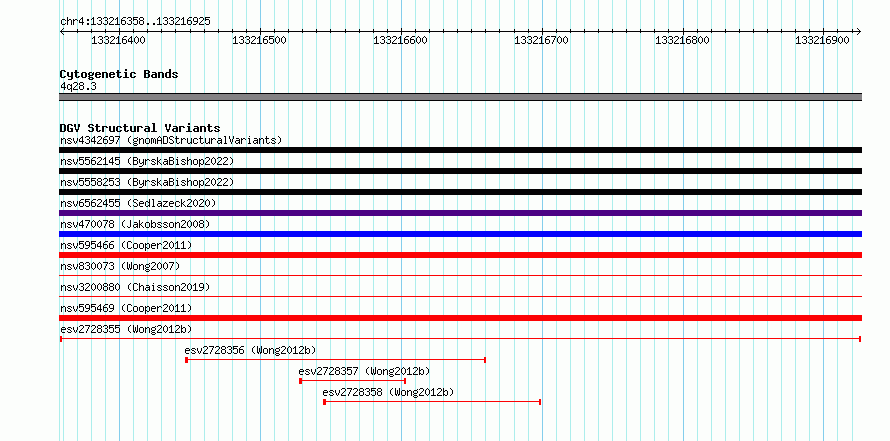Select the red span glyph for esv2728358
890x441 pixels.
click(432, 402)
